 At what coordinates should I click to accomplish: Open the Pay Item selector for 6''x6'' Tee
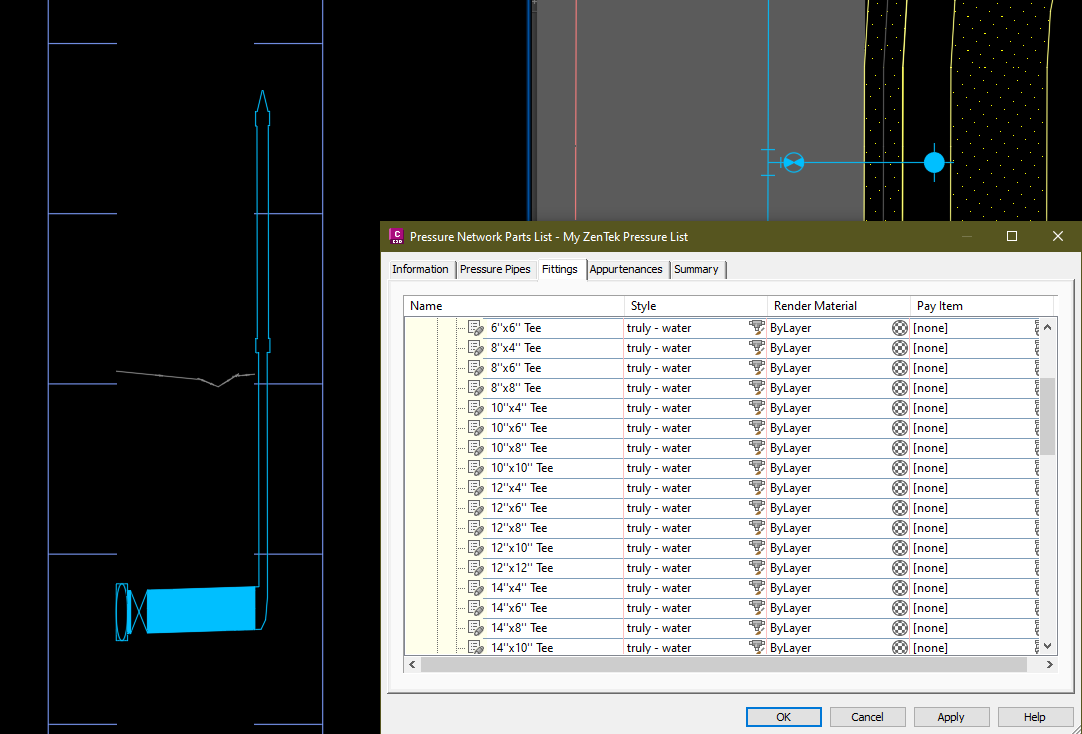click(x=1035, y=327)
